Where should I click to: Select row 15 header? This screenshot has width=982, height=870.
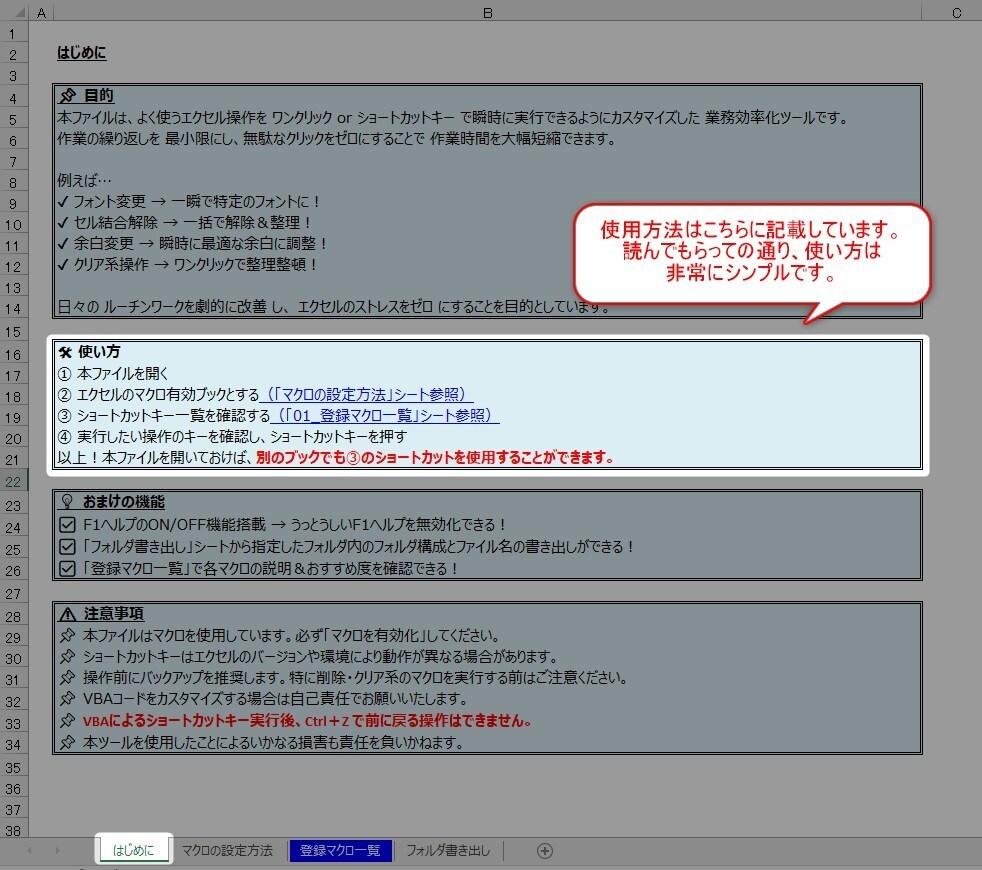coord(14,332)
